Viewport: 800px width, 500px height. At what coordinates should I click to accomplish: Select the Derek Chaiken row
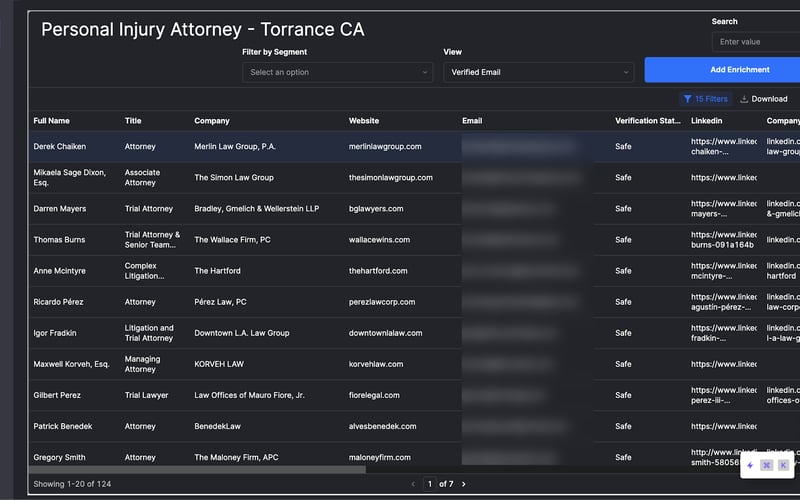[59, 146]
